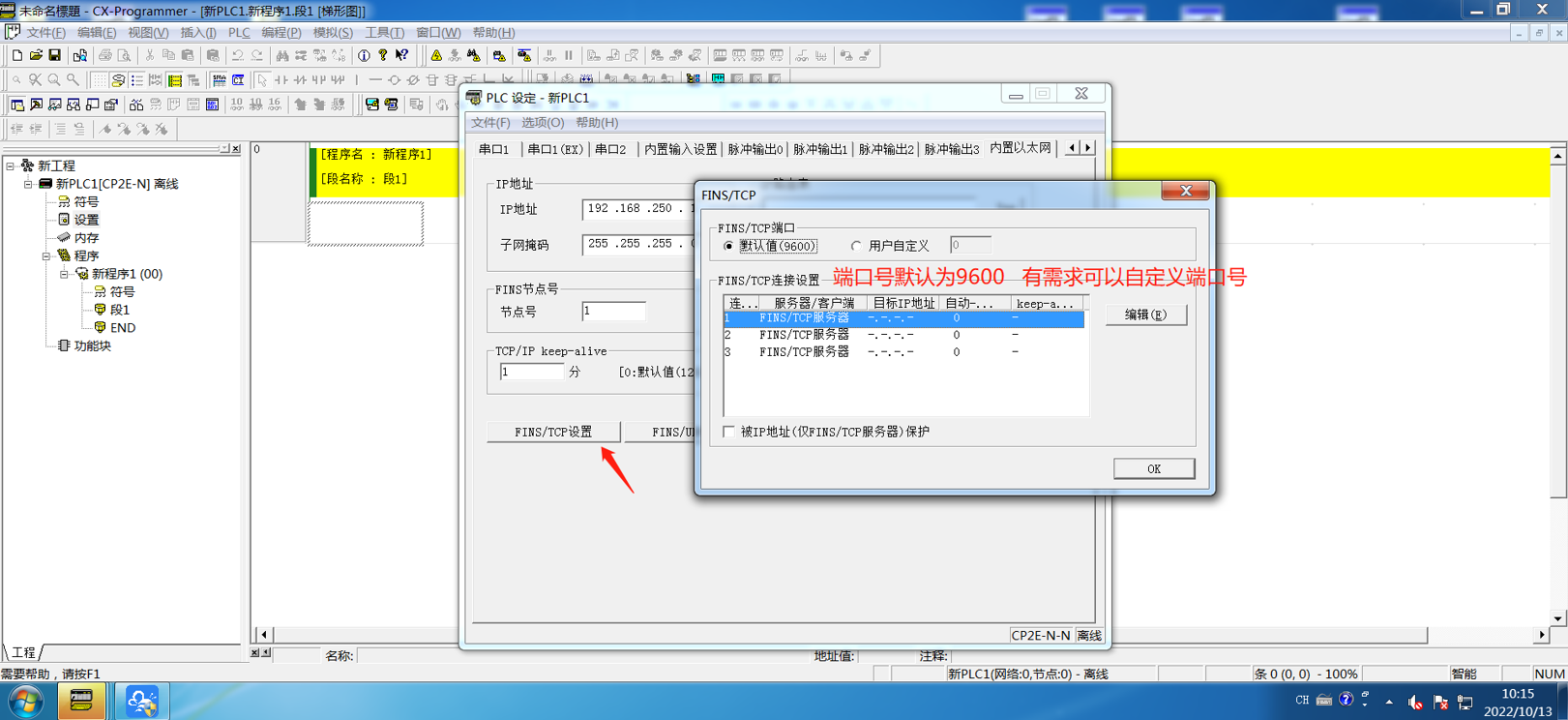Click the 节点号 node number input field
Screen dimensions: 1568x720
coord(614,312)
